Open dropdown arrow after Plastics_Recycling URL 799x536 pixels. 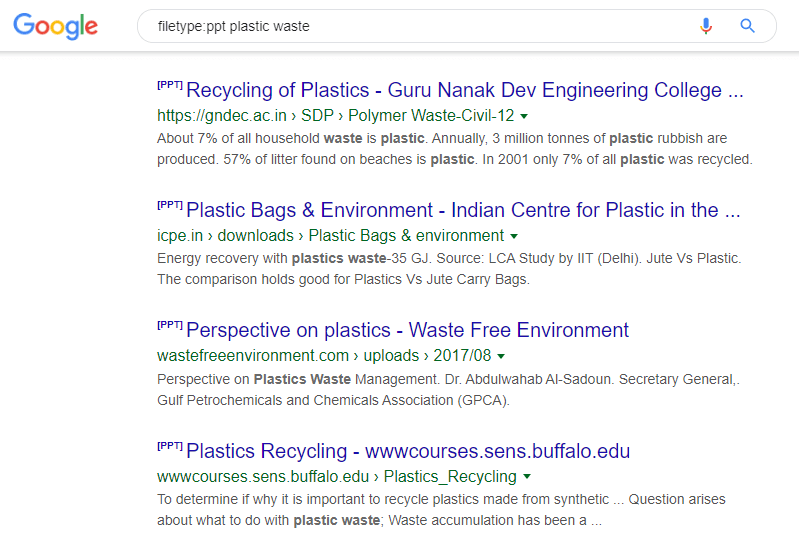(x=527, y=477)
